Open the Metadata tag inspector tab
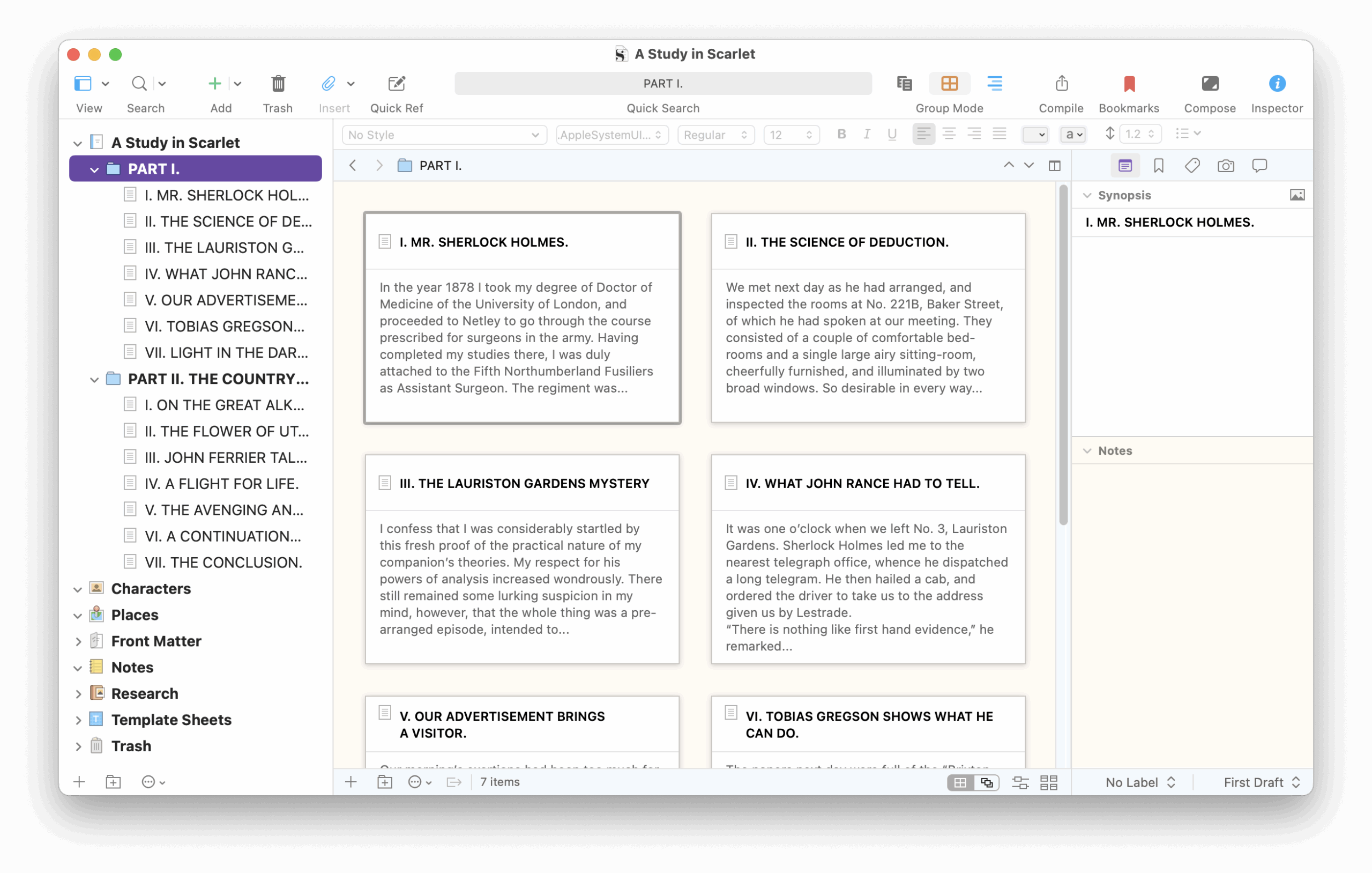1372x873 pixels. [1192, 166]
